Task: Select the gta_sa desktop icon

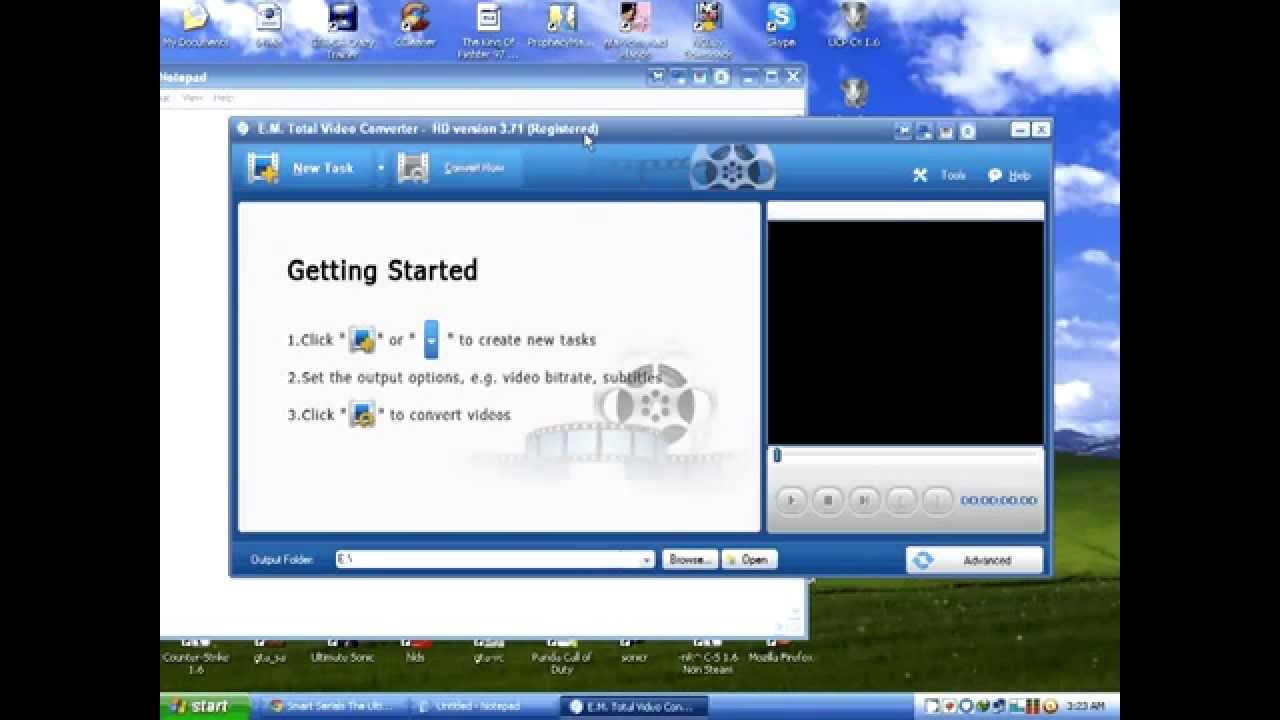Action: point(270,651)
